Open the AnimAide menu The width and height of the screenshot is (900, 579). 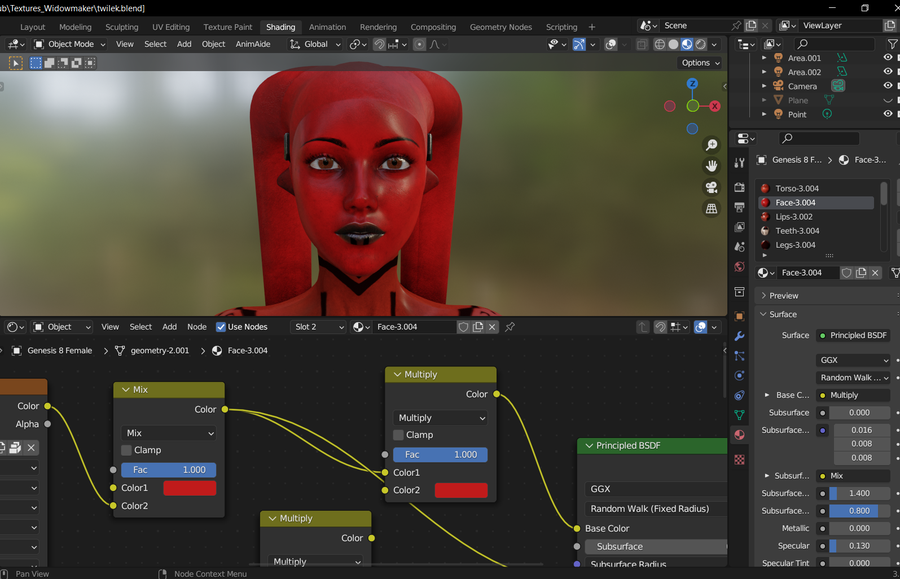[x=253, y=44]
